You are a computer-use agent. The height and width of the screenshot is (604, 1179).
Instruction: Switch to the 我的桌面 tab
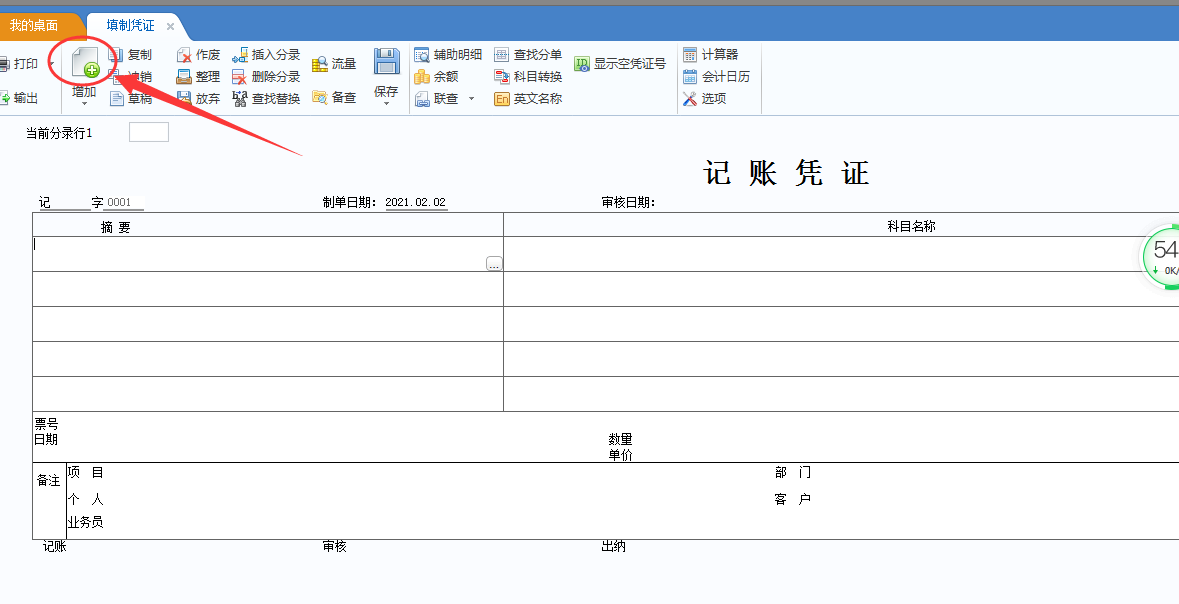(34, 26)
